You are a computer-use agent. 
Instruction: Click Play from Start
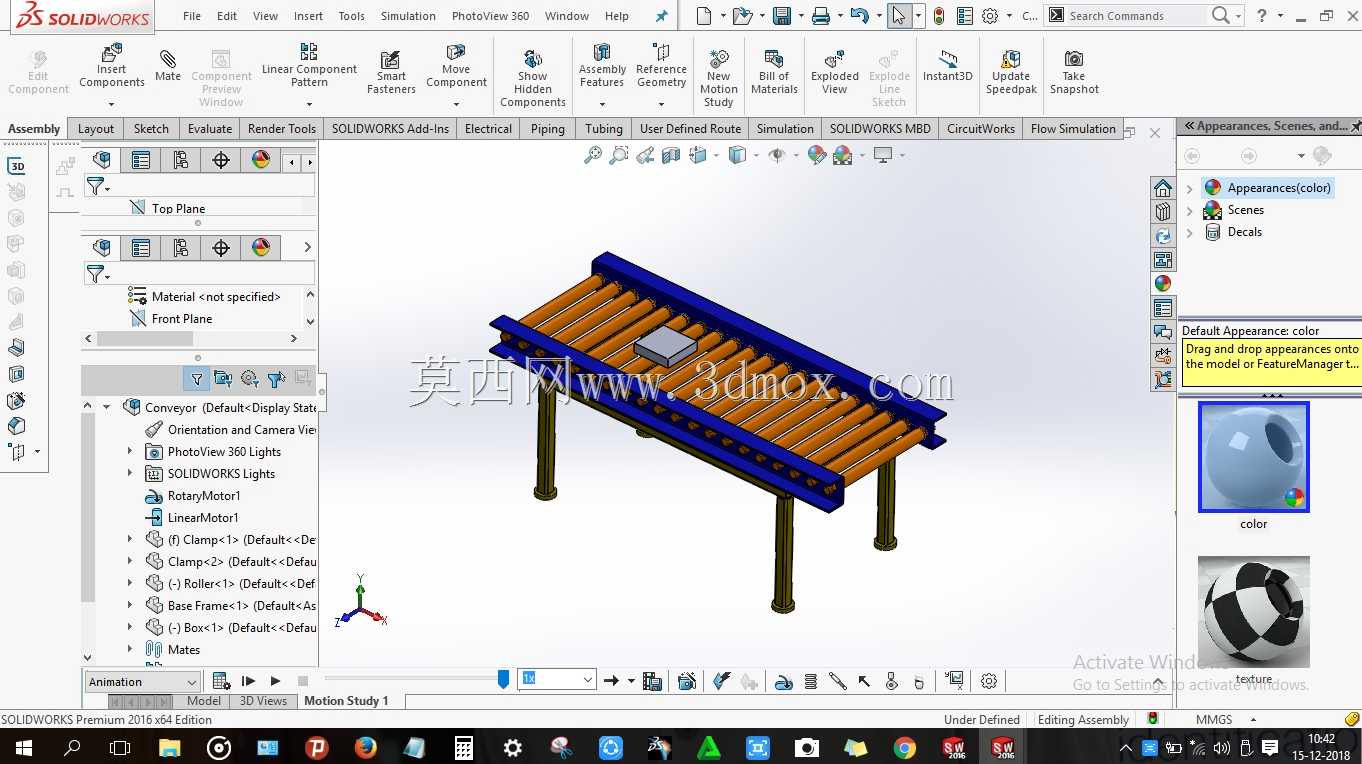click(249, 681)
